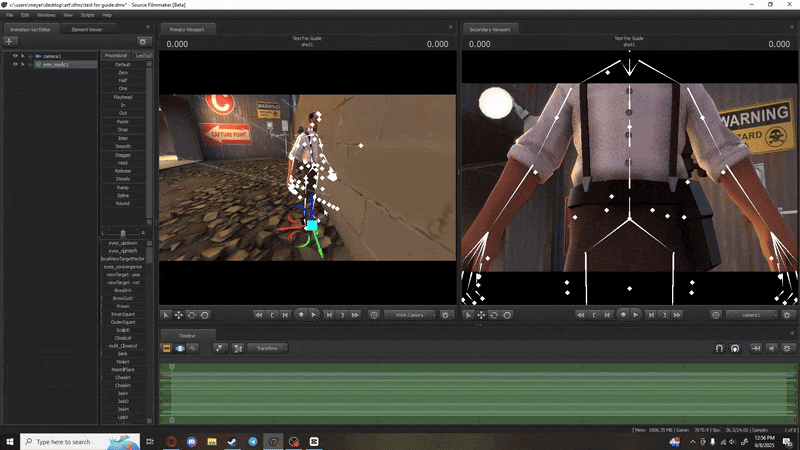
Task: Open the Edit menu
Action: click(25, 15)
